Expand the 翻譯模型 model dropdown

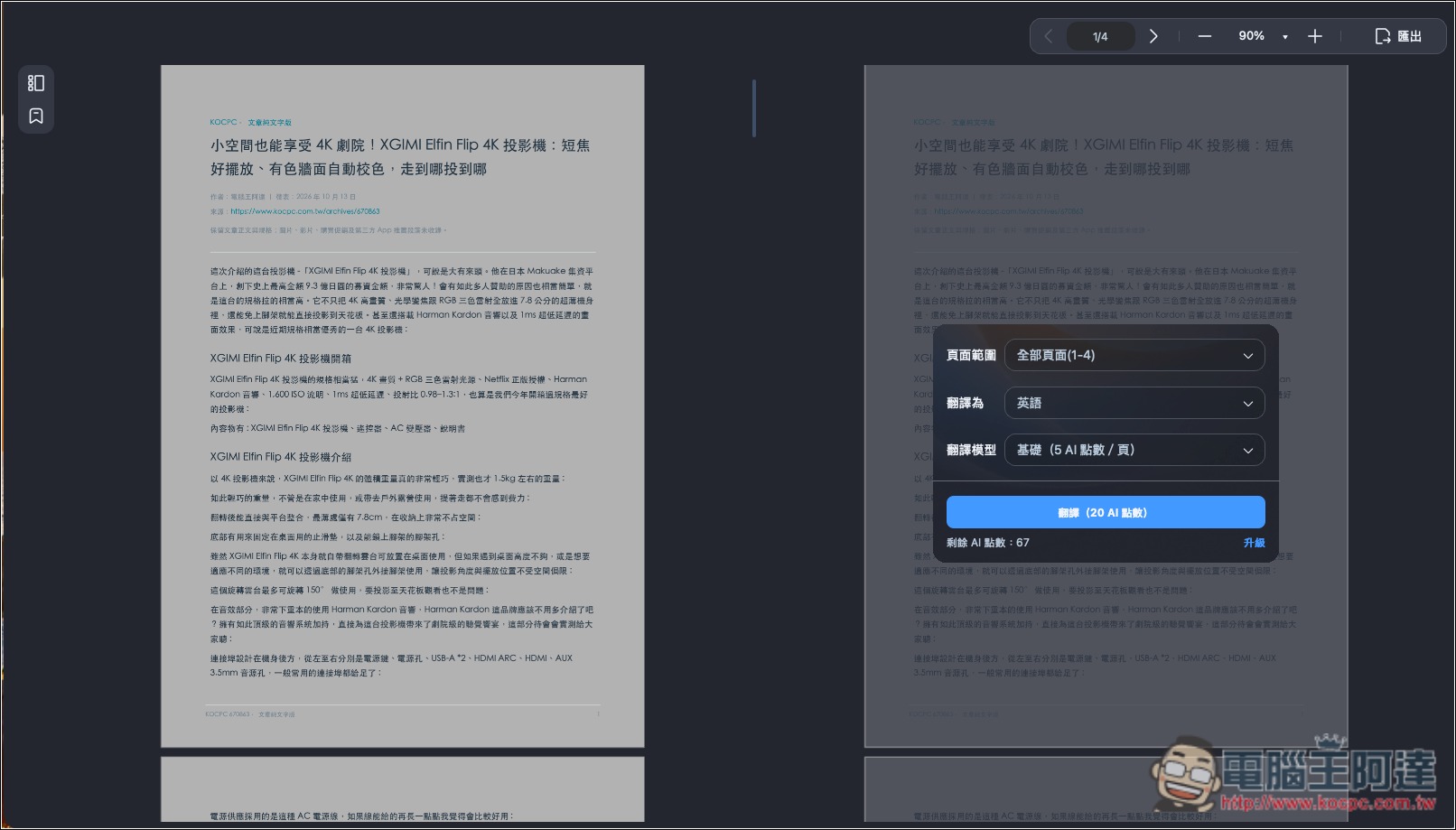pos(1134,450)
